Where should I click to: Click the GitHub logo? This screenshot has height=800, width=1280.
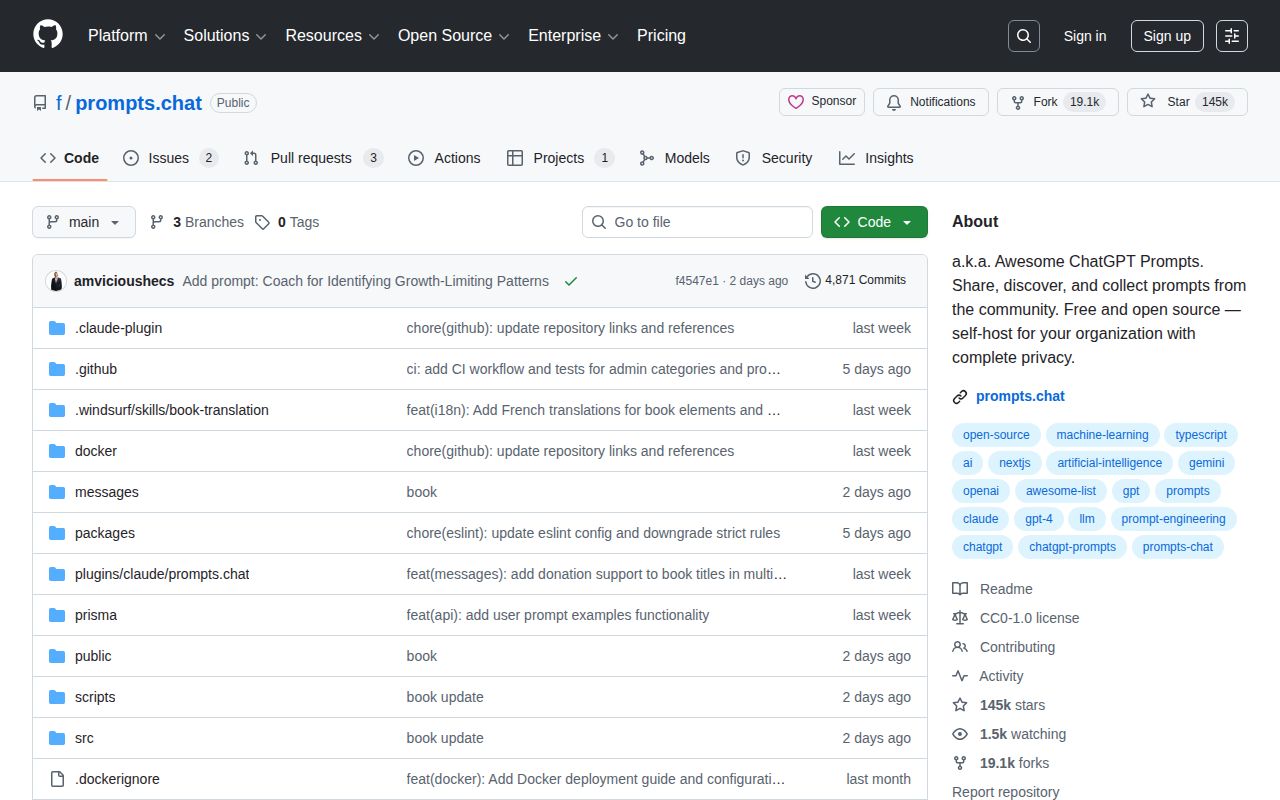pos(47,36)
